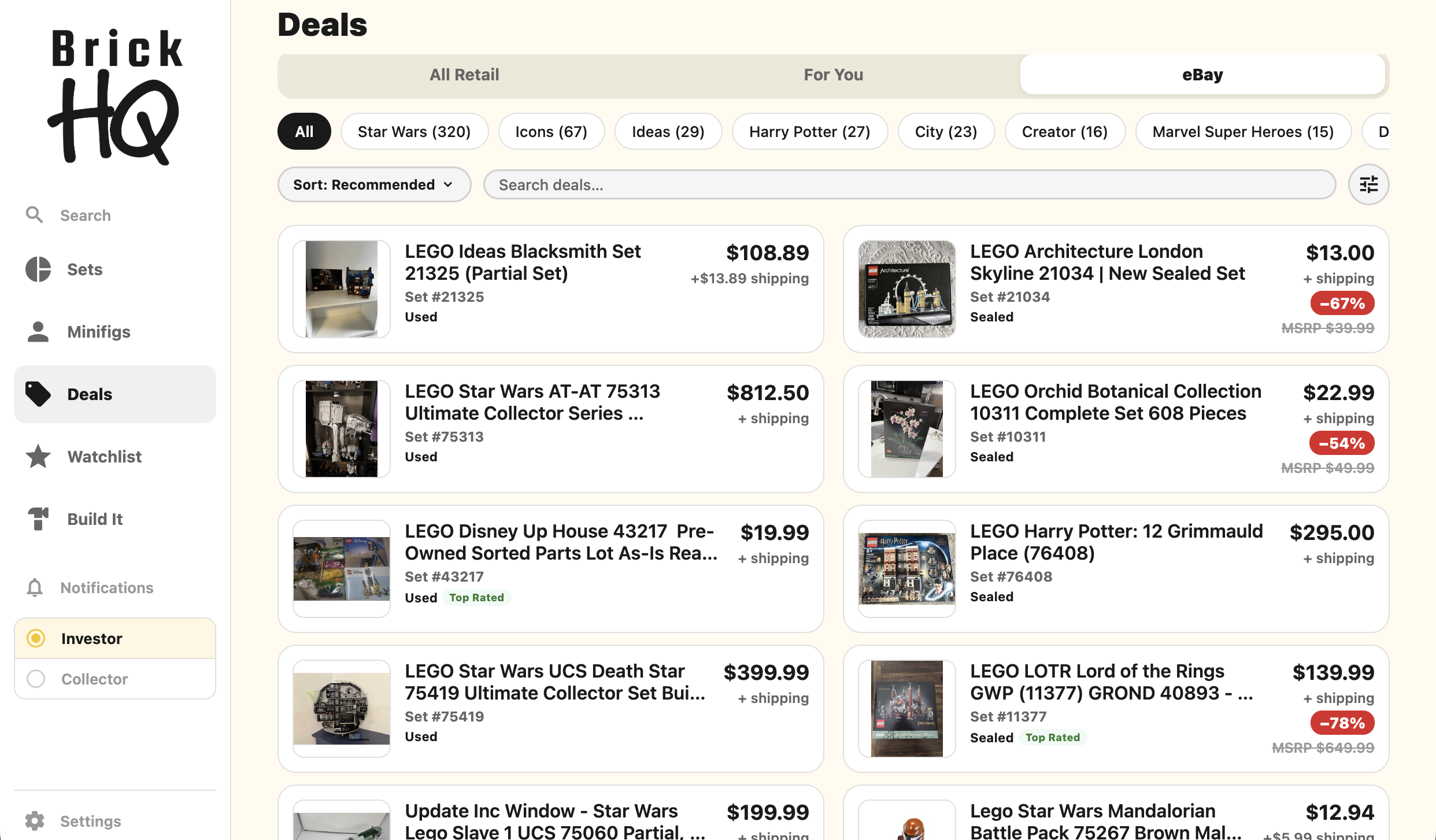The image size is (1436, 840).
Task: Filter by City (23)
Action: click(946, 132)
